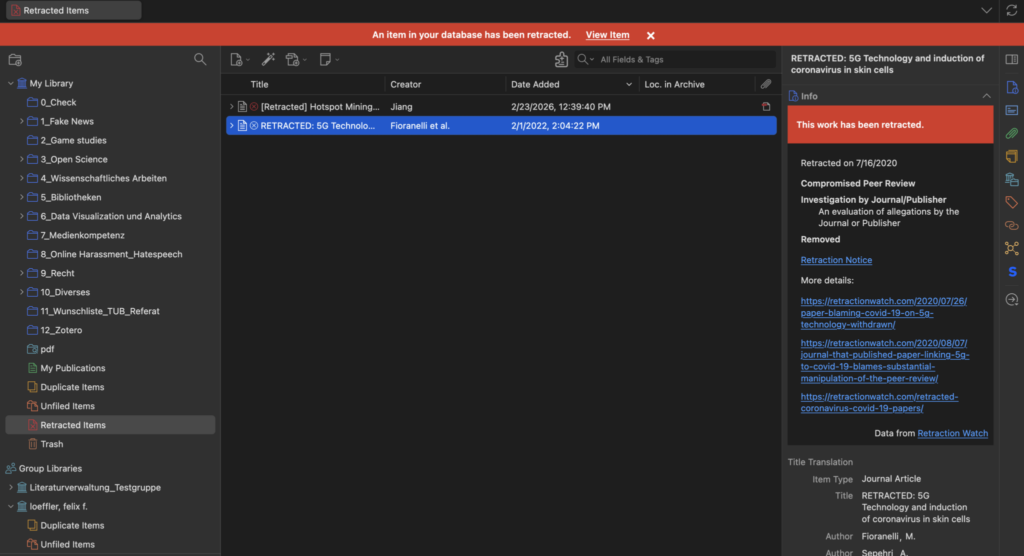Click the blue S plugin icon
This screenshot has height=556, width=1024.
coord(1012,272)
